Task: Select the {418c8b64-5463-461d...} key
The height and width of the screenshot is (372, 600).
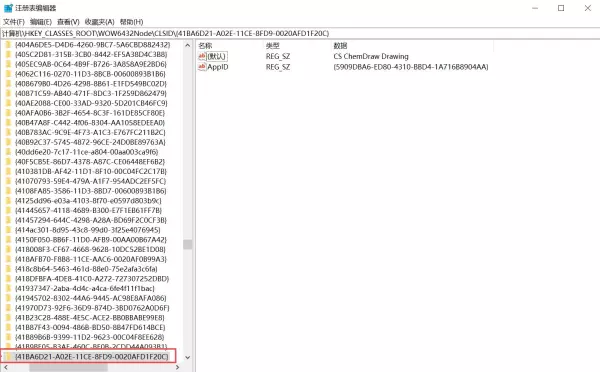Action: tap(86, 269)
